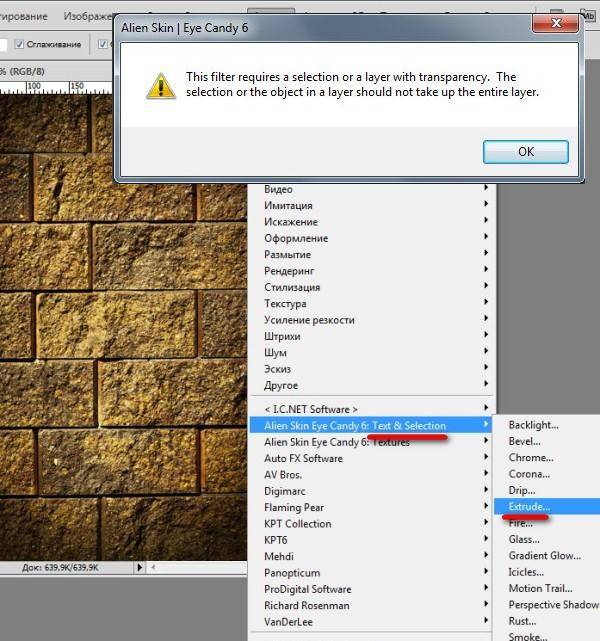Select Extrude... from the submenu

pos(529,507)
